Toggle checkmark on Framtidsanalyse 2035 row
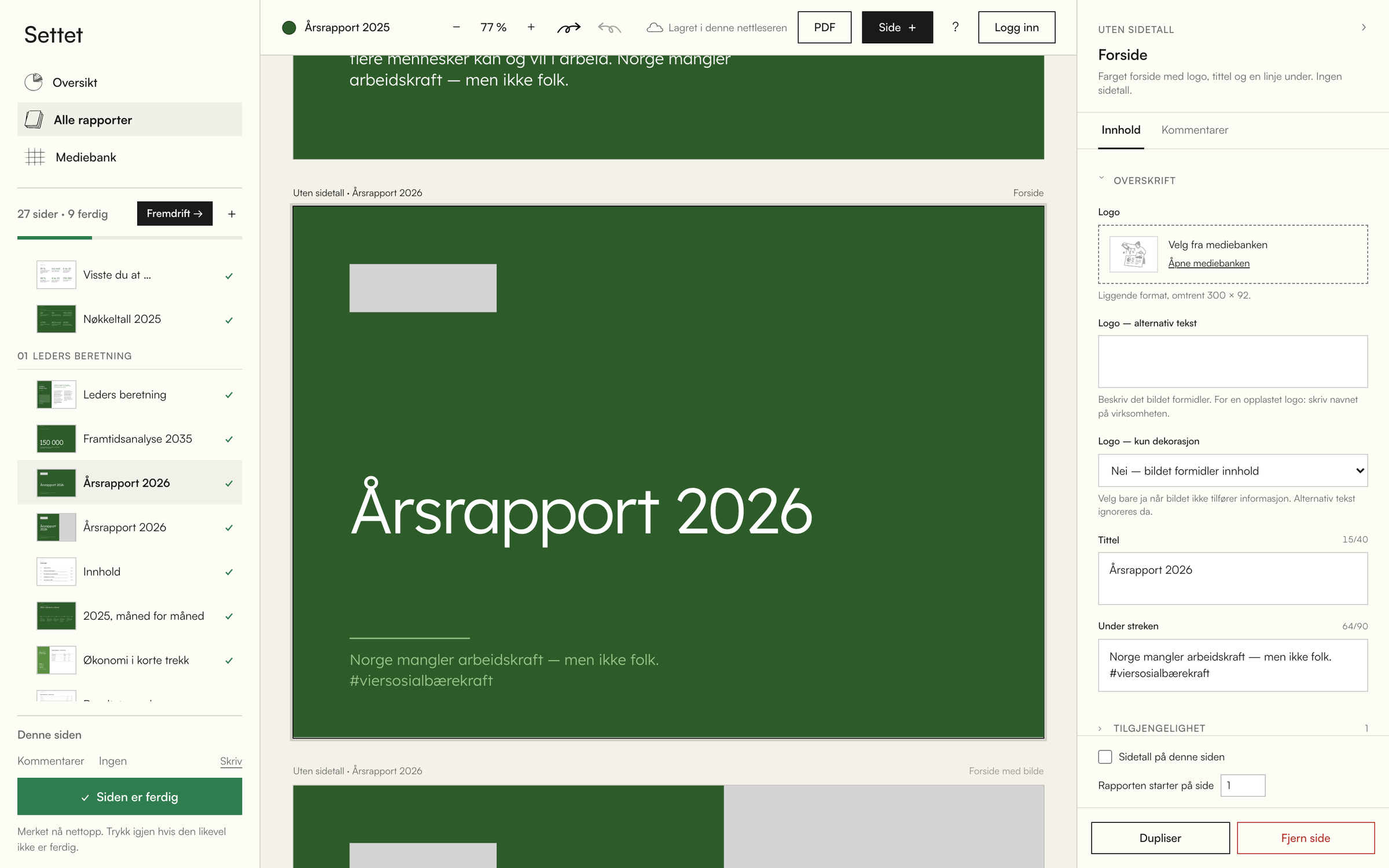1389x868 pixels. [229, 439]
